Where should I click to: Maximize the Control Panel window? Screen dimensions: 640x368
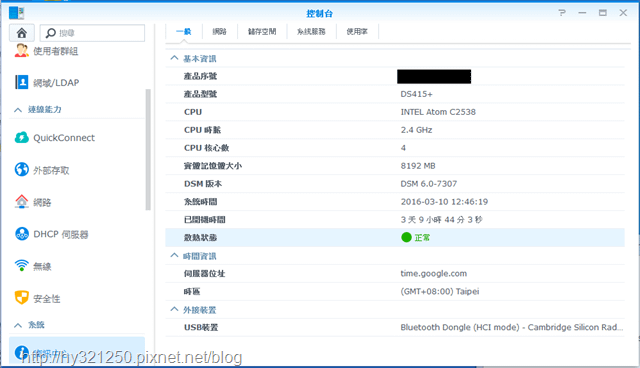[602, 13]
